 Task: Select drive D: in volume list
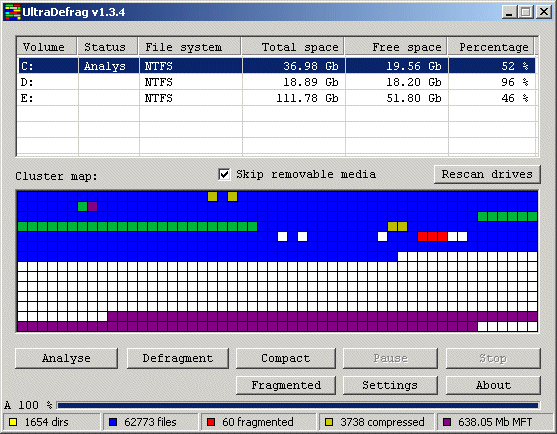[277, 82]
